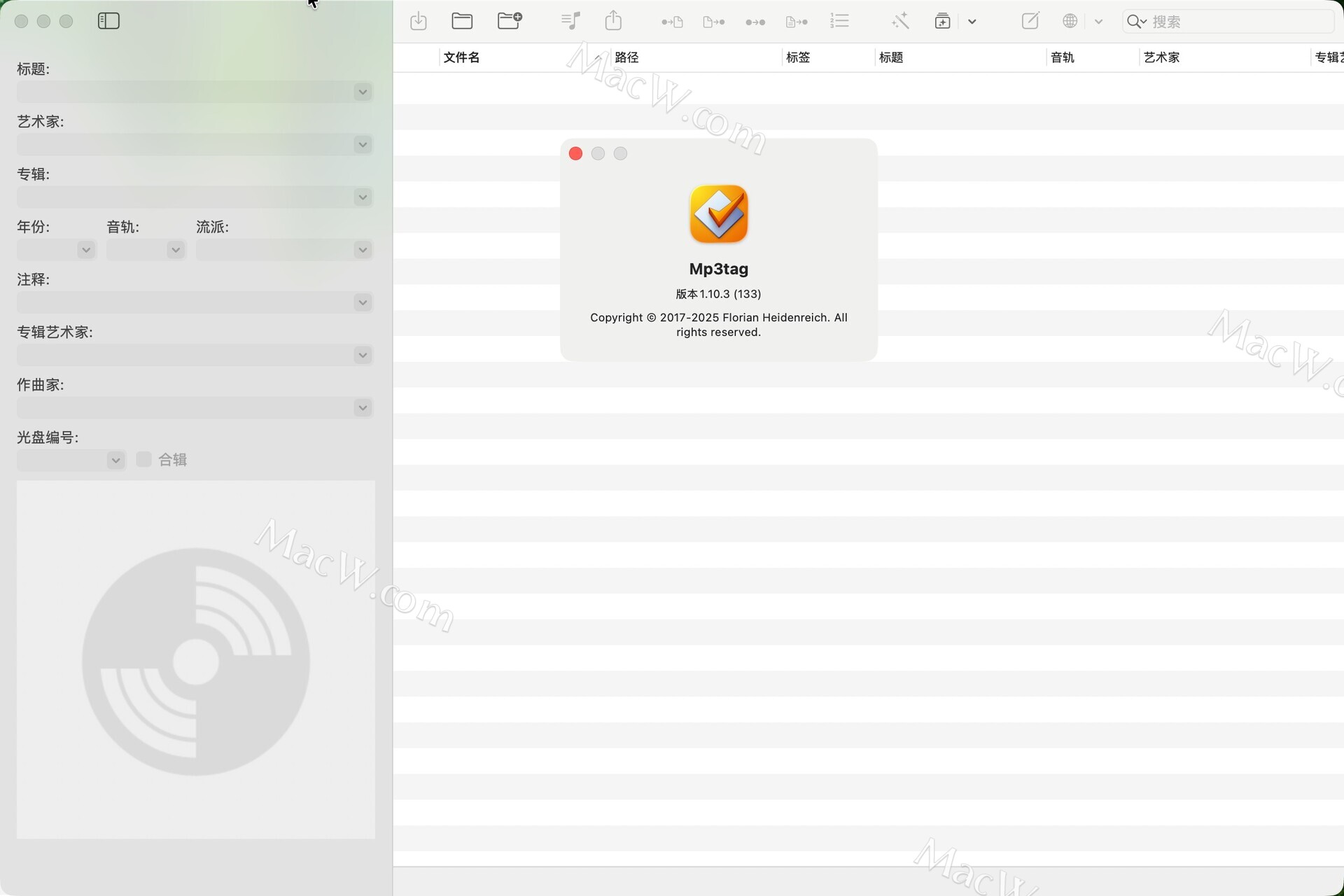Click the album cover art placeholder
Screen dimensions: 1344x896
point(196,659)
